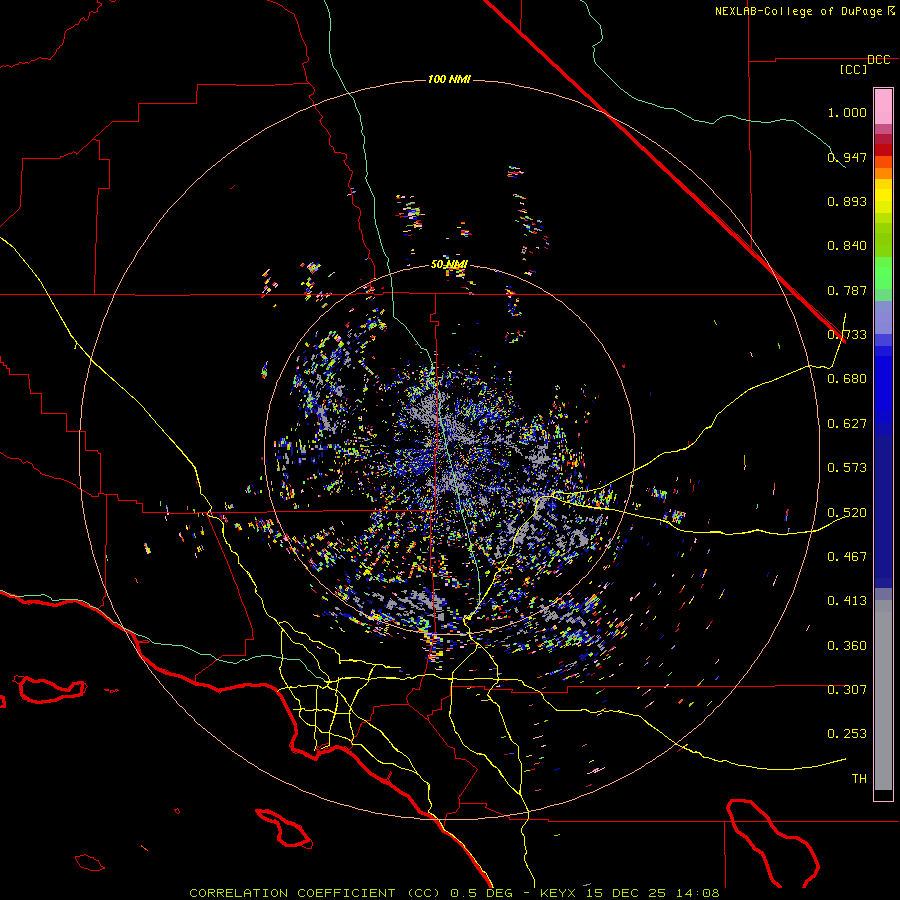Pick the dark red swatch near 0.947
The image size is (900, 900).
point(883,149)
